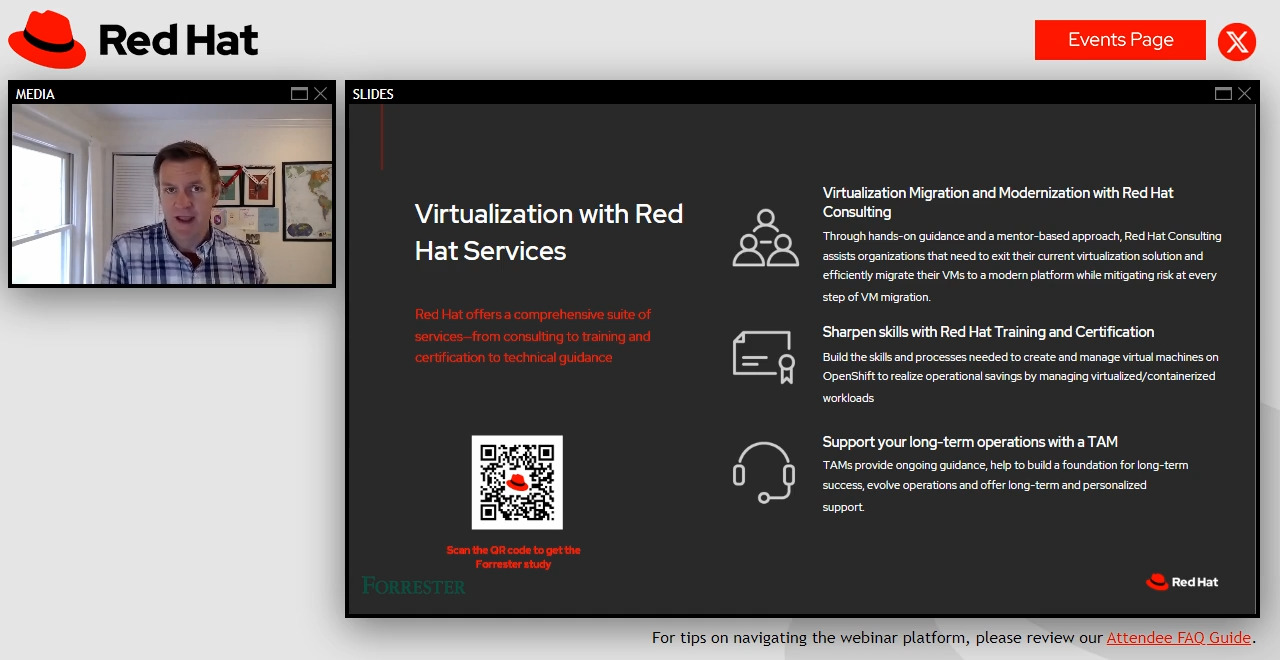
Task: Maximize the Slides panel
Action: [x=1223, y=94]
